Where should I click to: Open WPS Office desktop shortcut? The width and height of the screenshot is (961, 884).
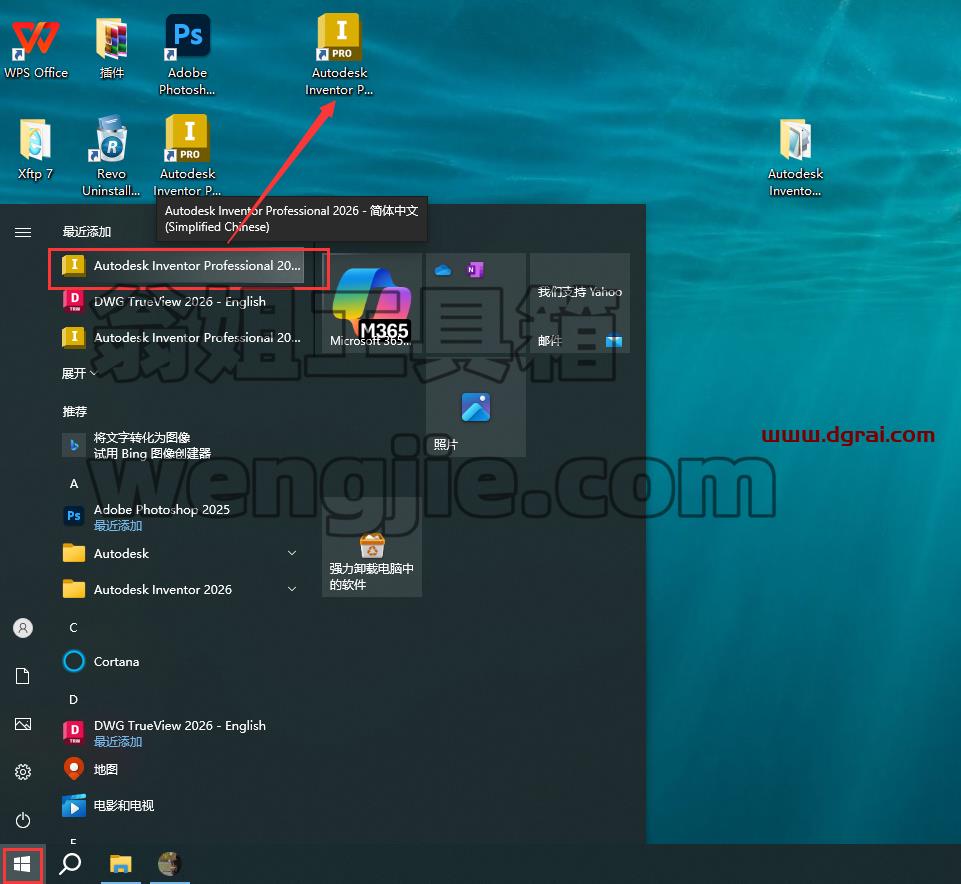36,49
